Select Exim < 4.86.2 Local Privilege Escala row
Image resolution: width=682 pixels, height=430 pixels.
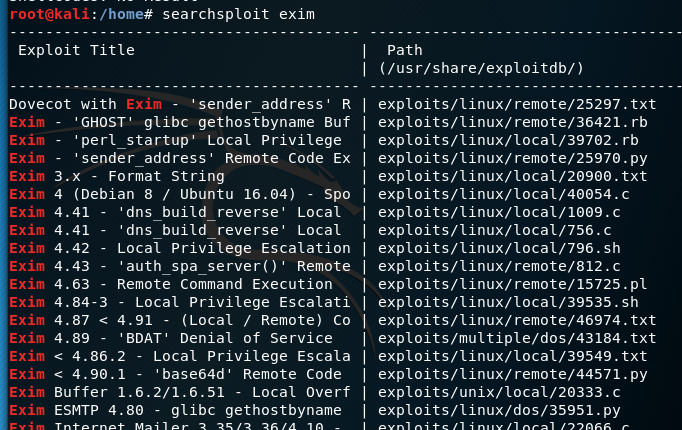[x=180, y=356]
